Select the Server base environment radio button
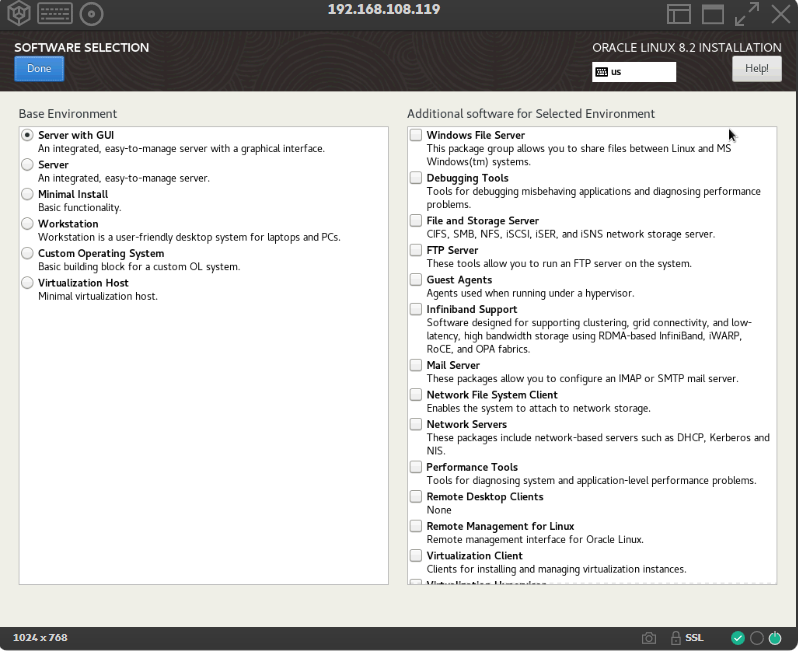Screen dimensions: 798x652 point(27,164)
